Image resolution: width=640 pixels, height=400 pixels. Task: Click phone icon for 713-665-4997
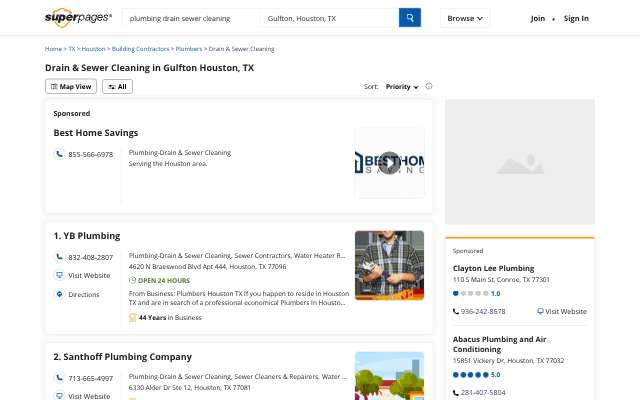coord(60,378)
